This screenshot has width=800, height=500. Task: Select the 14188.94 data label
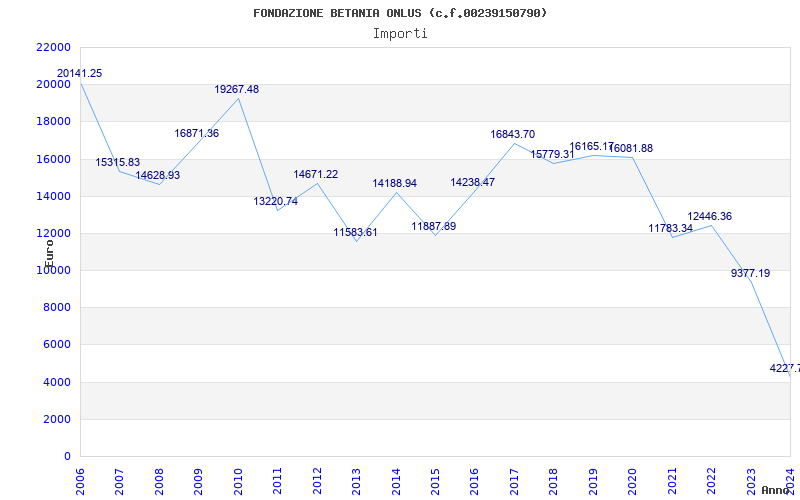[x=395, y=184]
